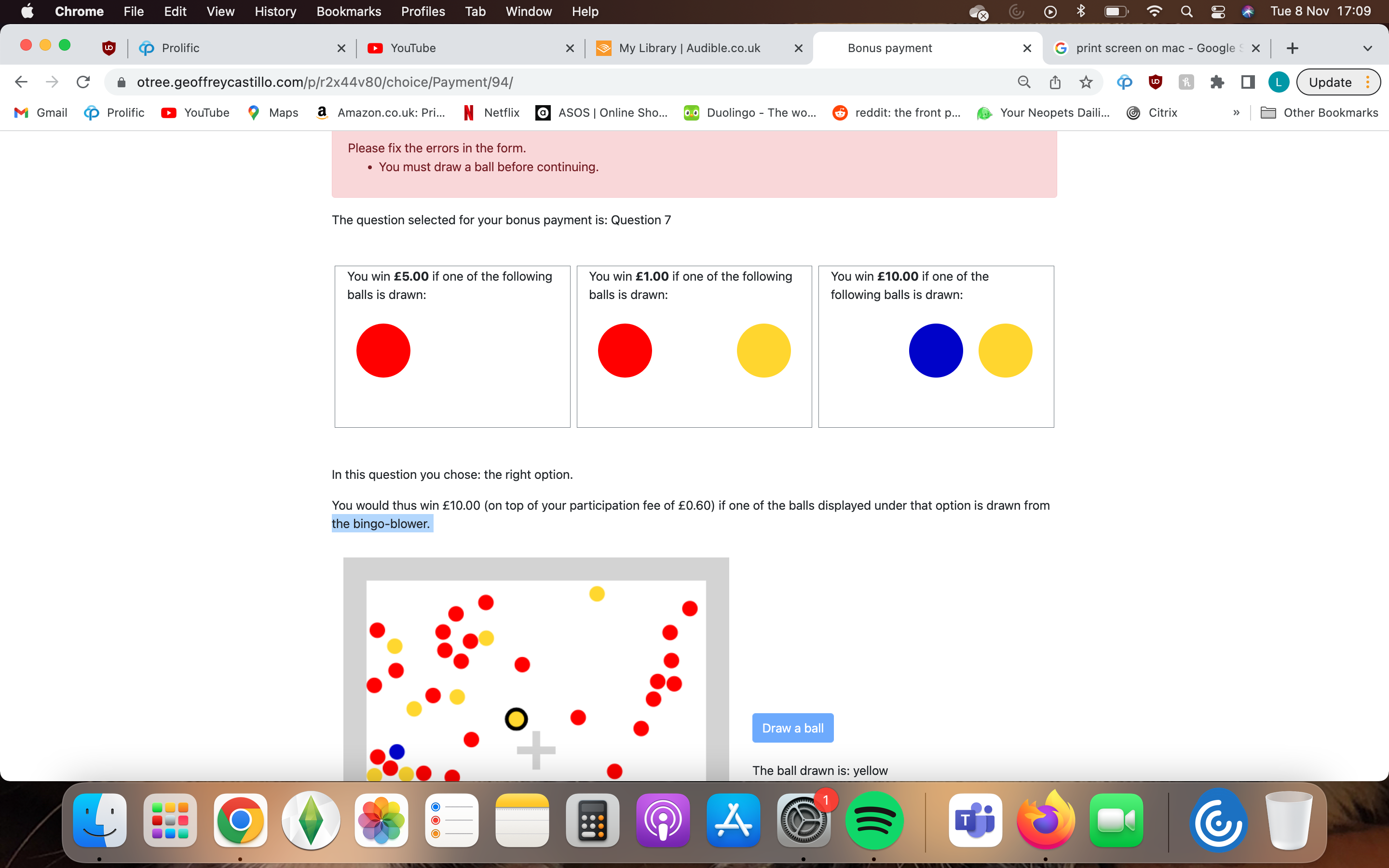Open the zoom magnifier in address bar
Viewport: 1389px width, 868px height.
coord(1024,82)
